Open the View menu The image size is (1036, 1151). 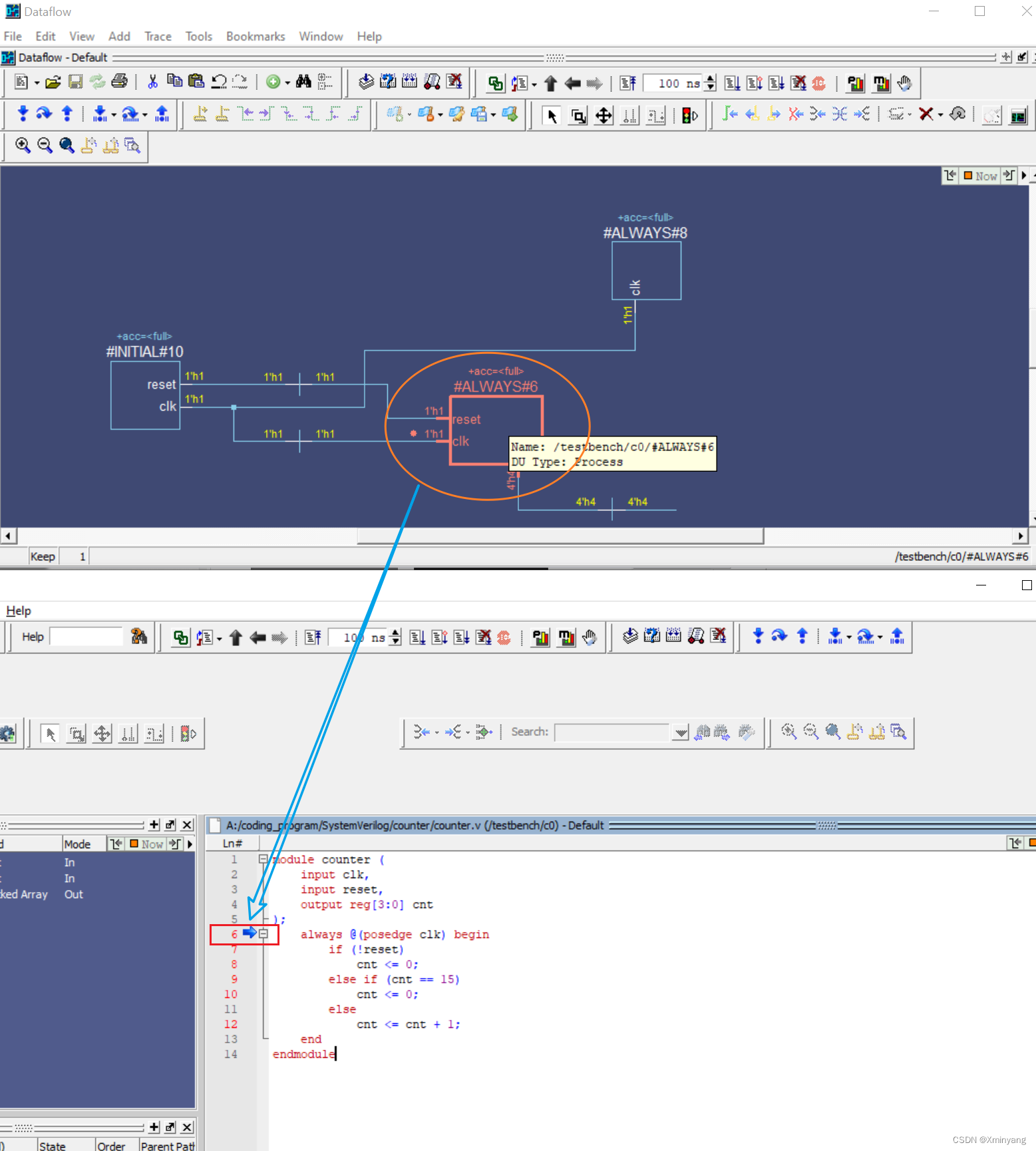click(x=82, y=36)
